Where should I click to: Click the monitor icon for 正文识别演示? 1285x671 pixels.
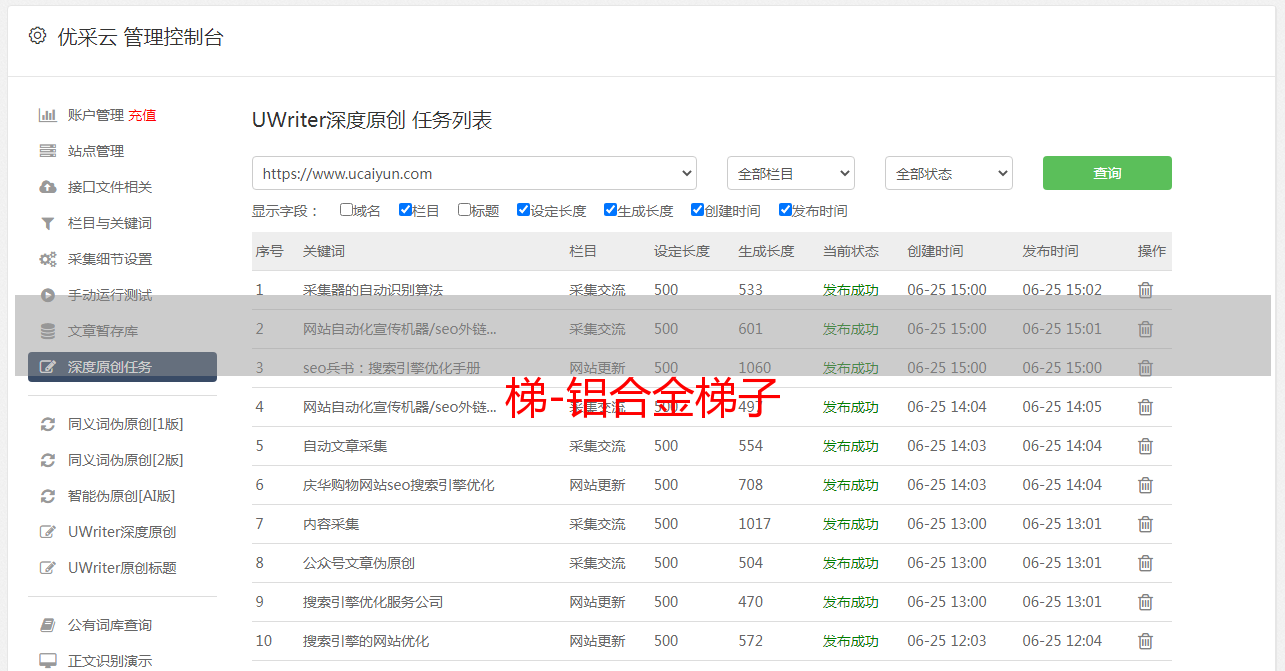(47, 661)
